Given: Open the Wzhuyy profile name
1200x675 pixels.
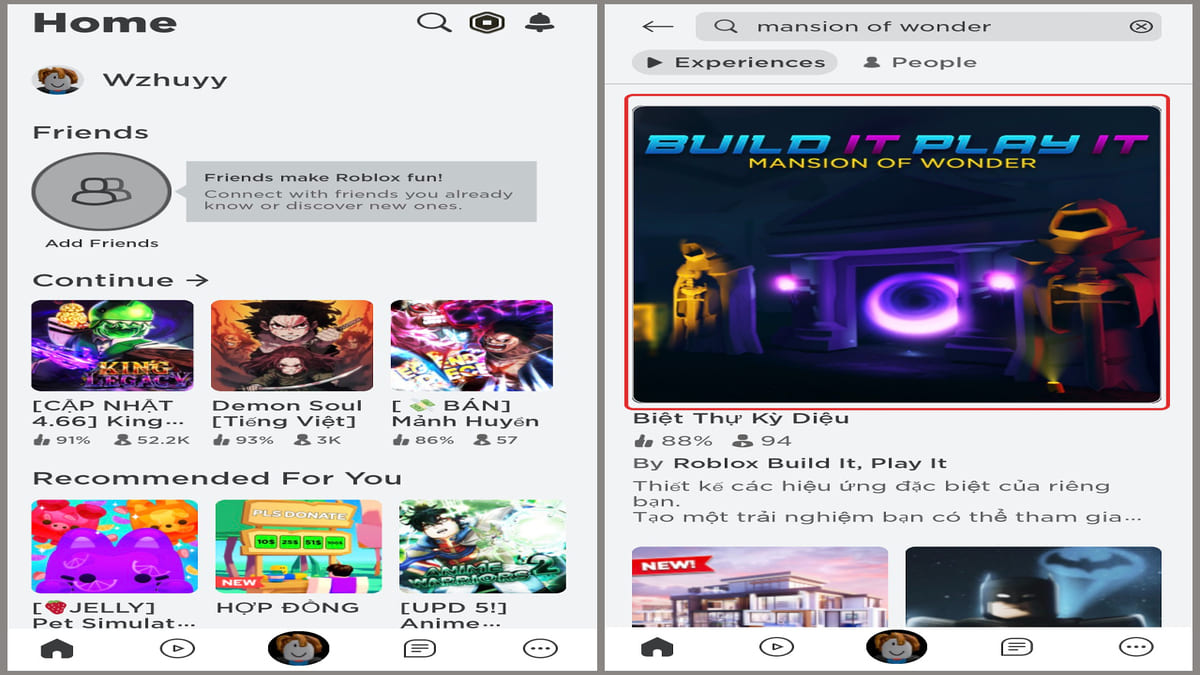Looking at the screenshot, I should point(165,80).
